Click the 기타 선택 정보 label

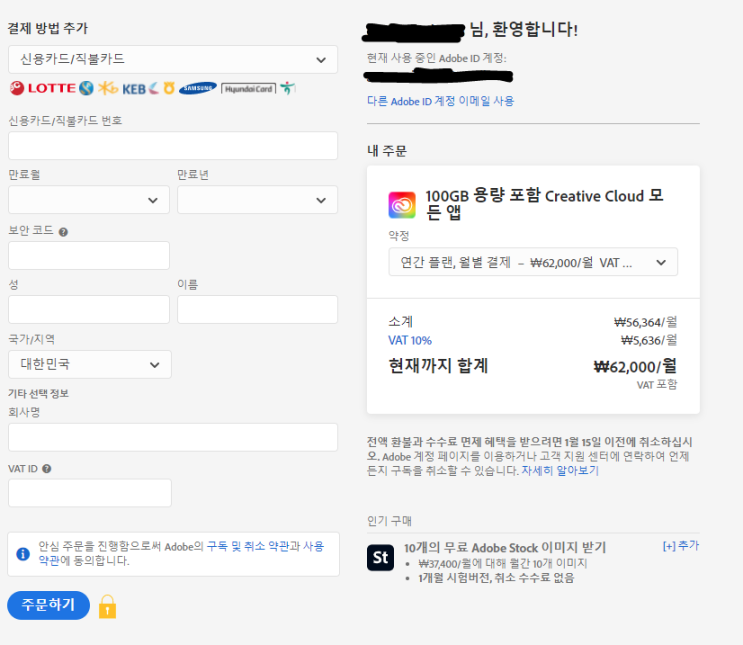click(38, 393)
